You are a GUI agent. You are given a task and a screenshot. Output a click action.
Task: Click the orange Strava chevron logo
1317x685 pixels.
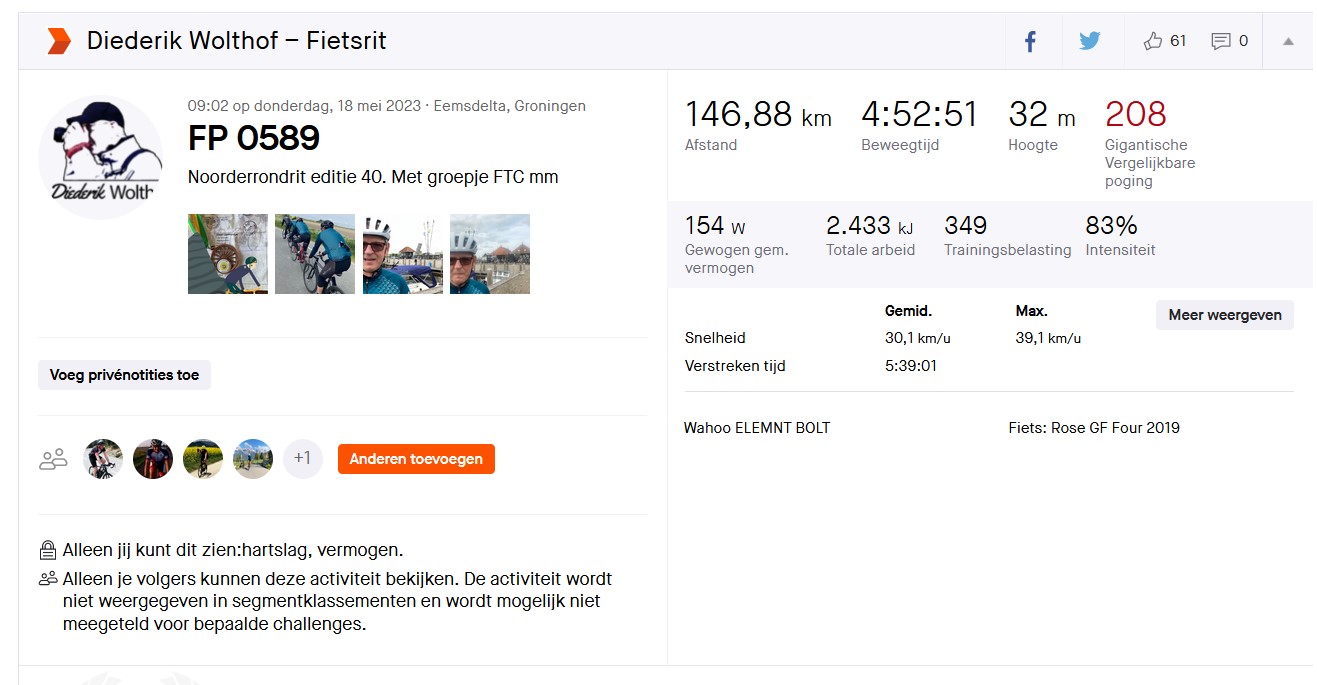coord(59,41)
